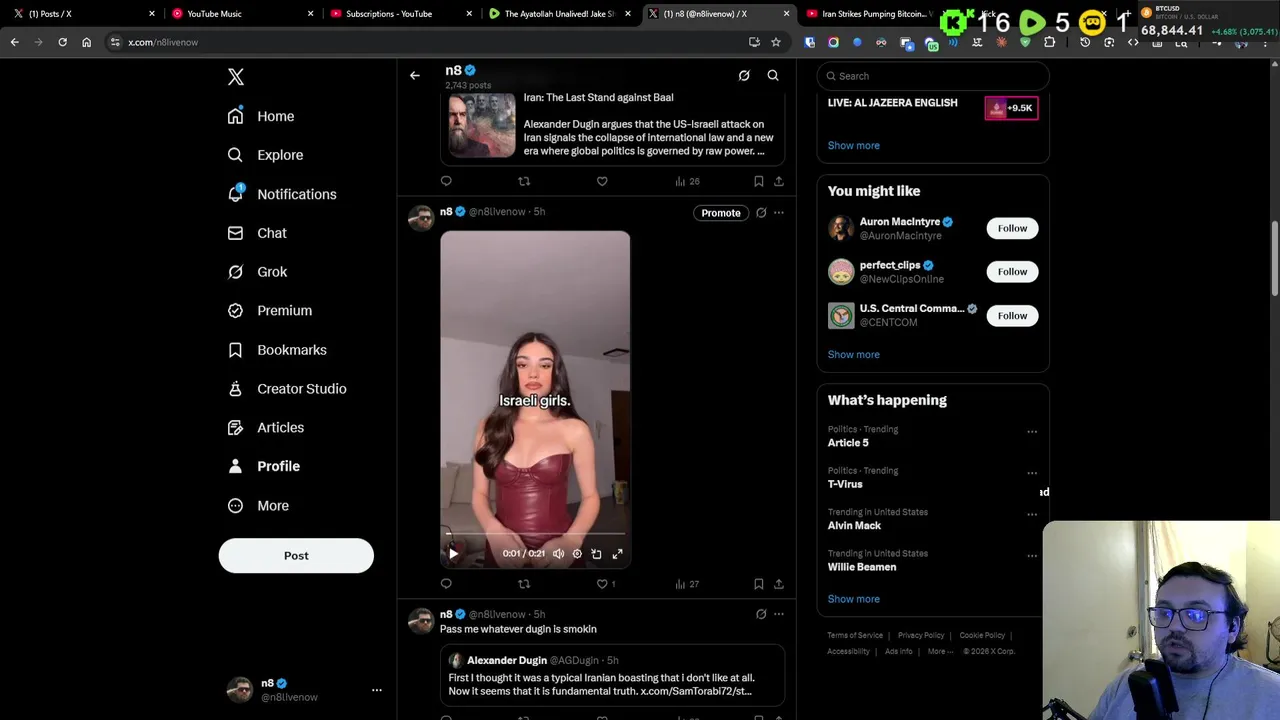This screenshot has width=1280, height=720.
Task: Go back using the profile header arrow
Action: [415, 76]
